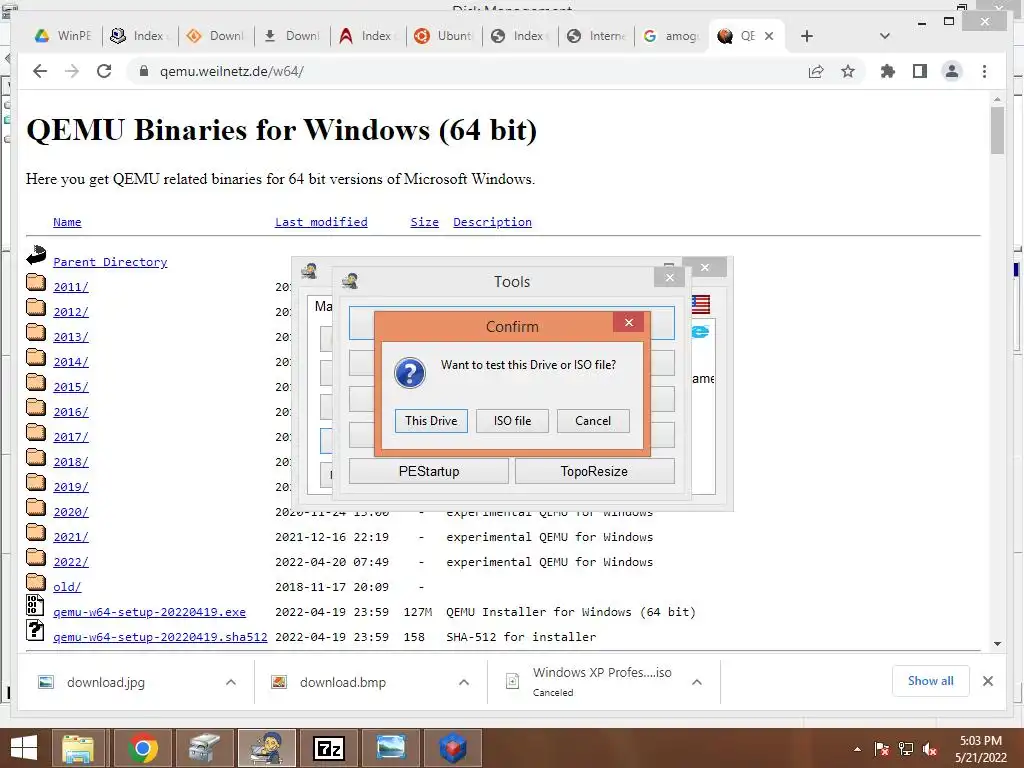Open a new Chrome tab
Image resolution: width=1024 pixels, height=768 pixels.
click(x=807, y=36)
